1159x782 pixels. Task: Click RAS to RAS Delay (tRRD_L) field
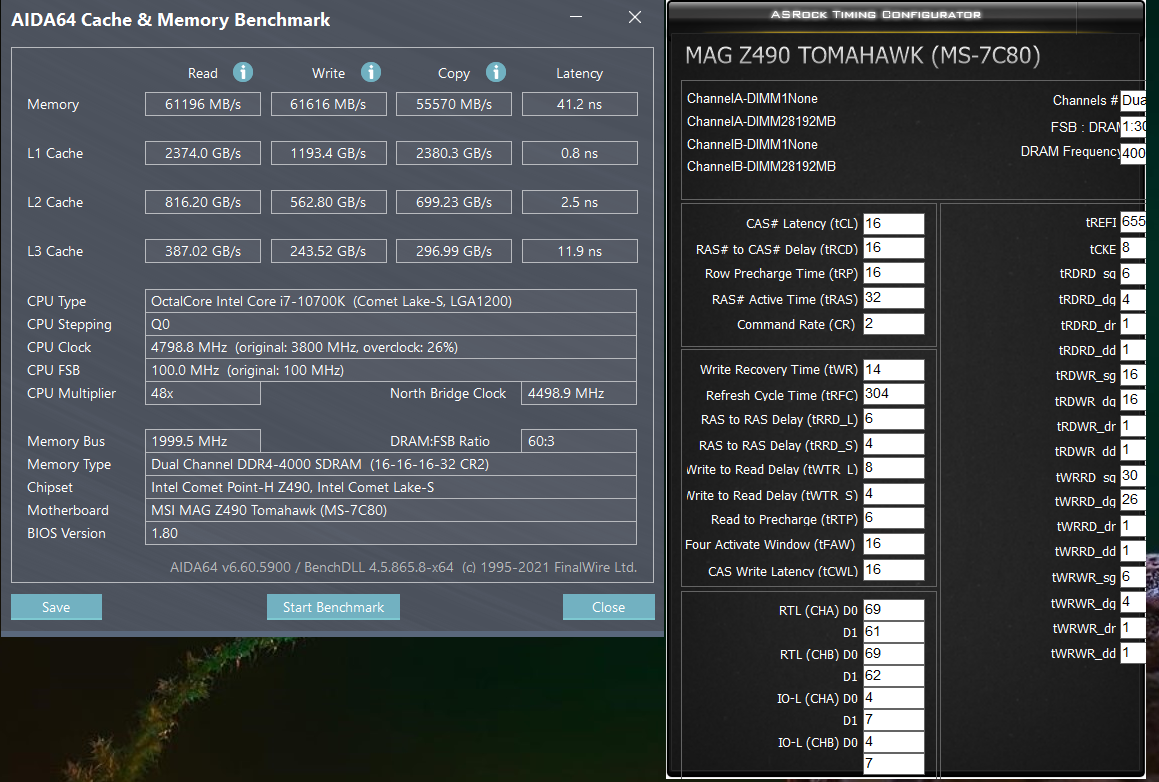pyautogui.click(x=894, y=419)
